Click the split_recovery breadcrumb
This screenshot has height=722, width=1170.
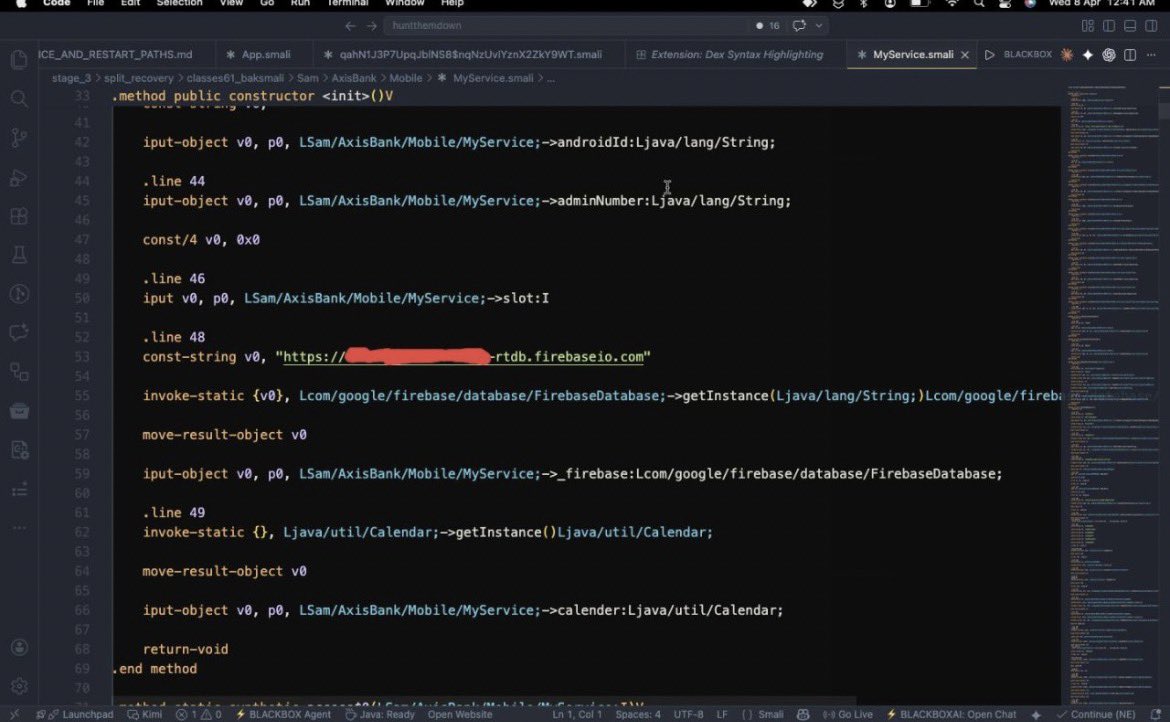pyautogui.click(x=138, y=78)
